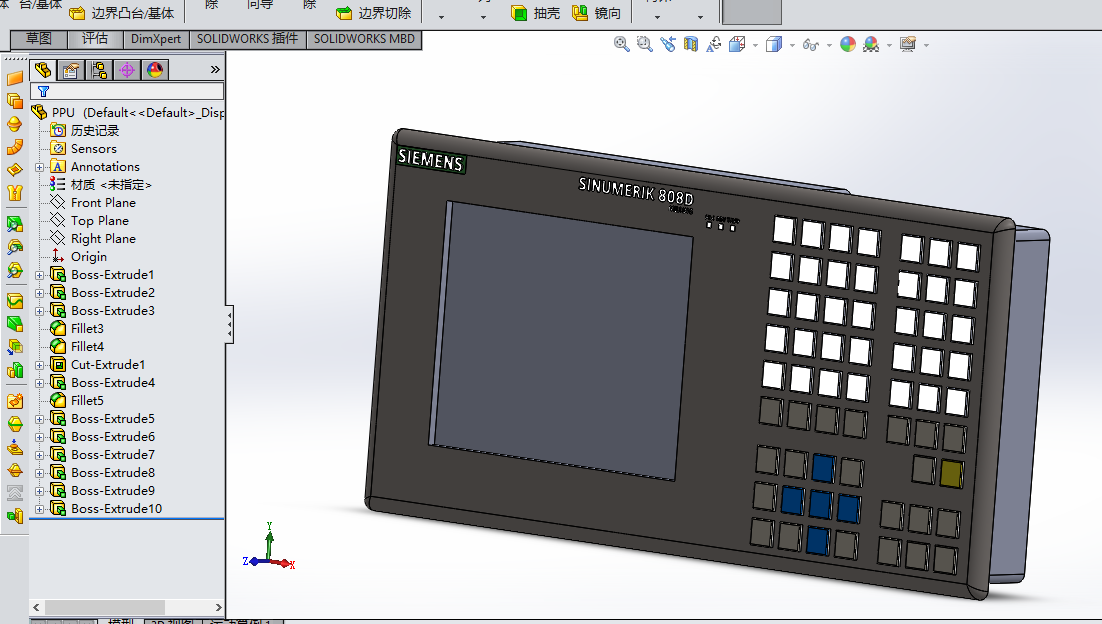The height and width of the screenshot is (624, 1102).
Task: Open the DisplayManager tab icon
Action: point(155,70)
